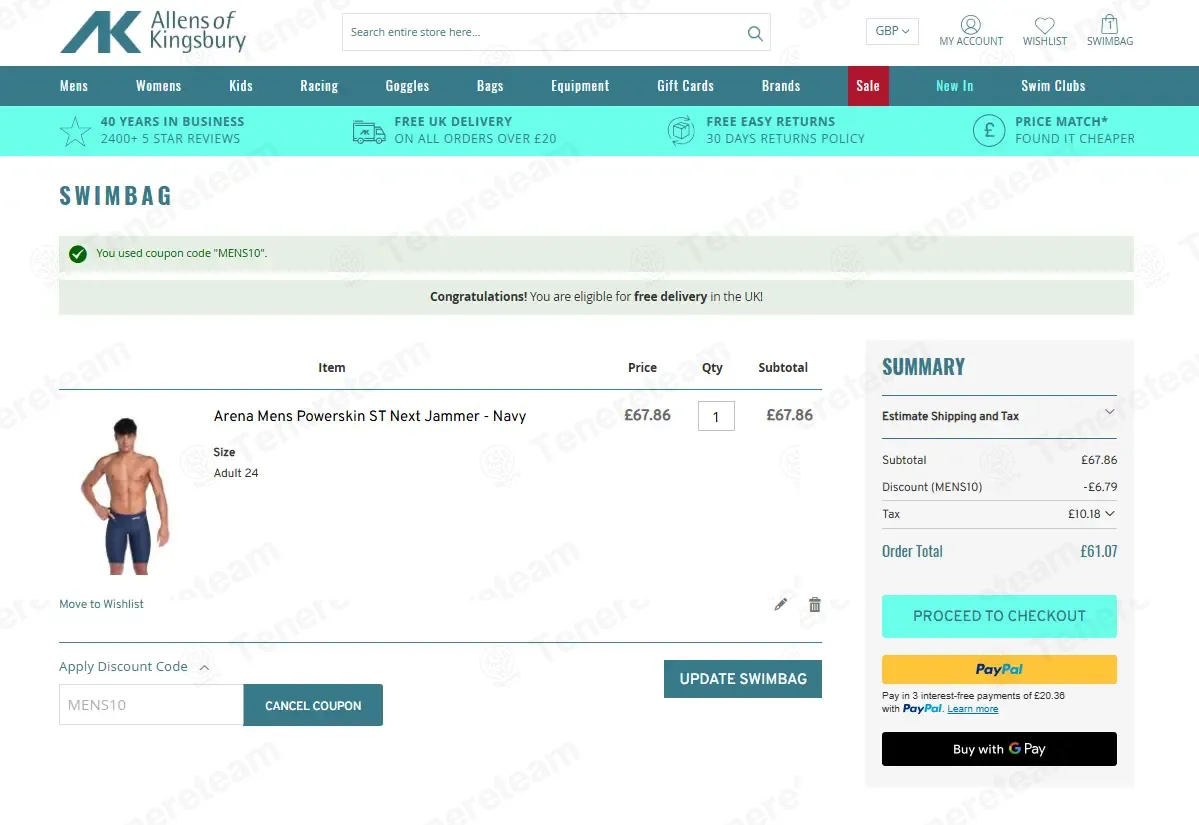1199x825 pixels.
Task: Remove item with trash icon
Action: point(815,604)
